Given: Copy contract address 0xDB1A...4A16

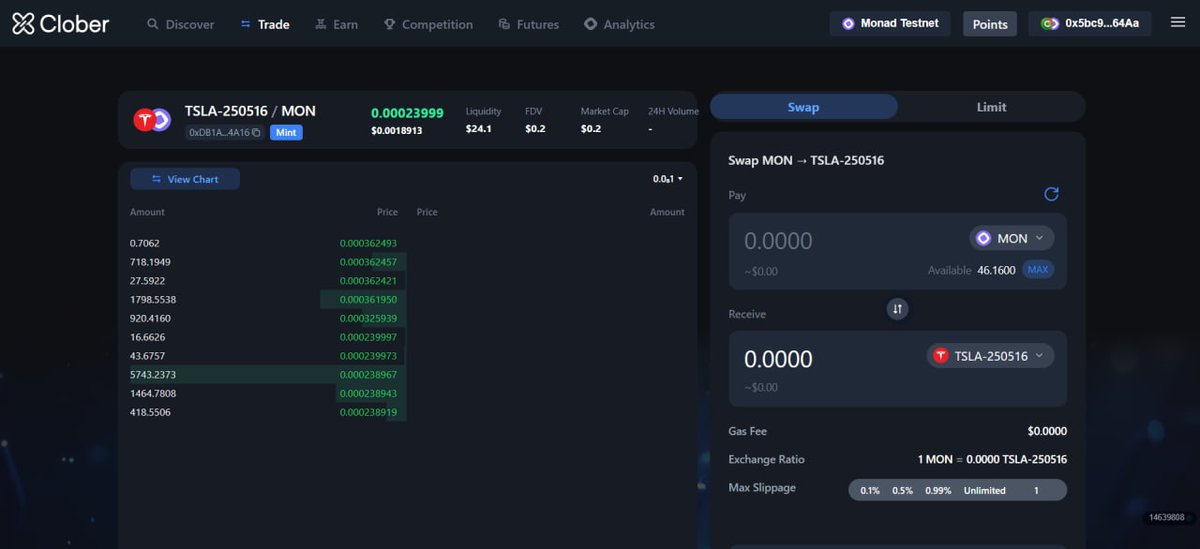Looking at the screenshot, I should click(224, 132).
